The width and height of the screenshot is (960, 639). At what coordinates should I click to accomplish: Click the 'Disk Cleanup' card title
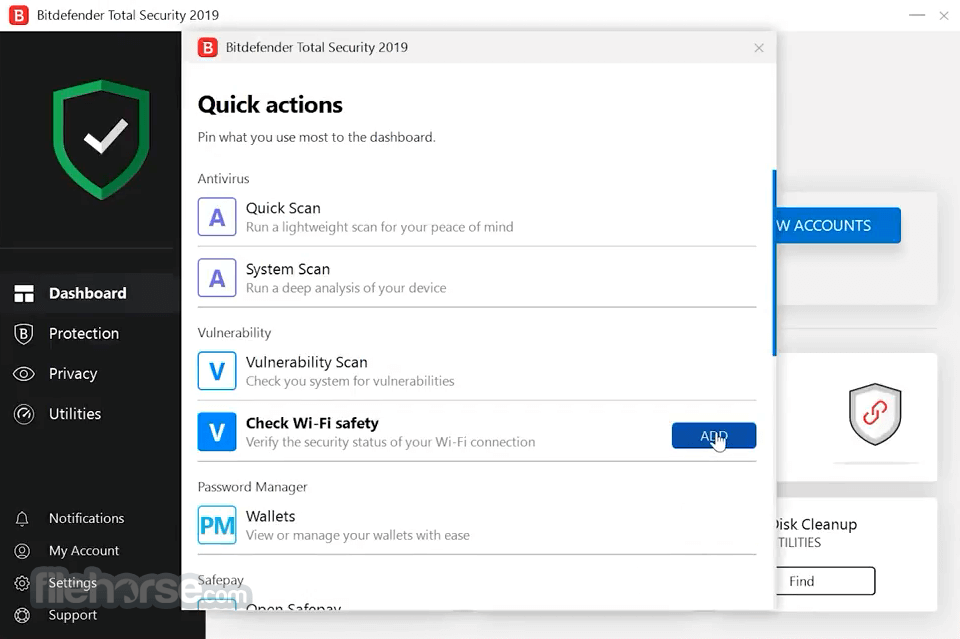coord(817,525)
